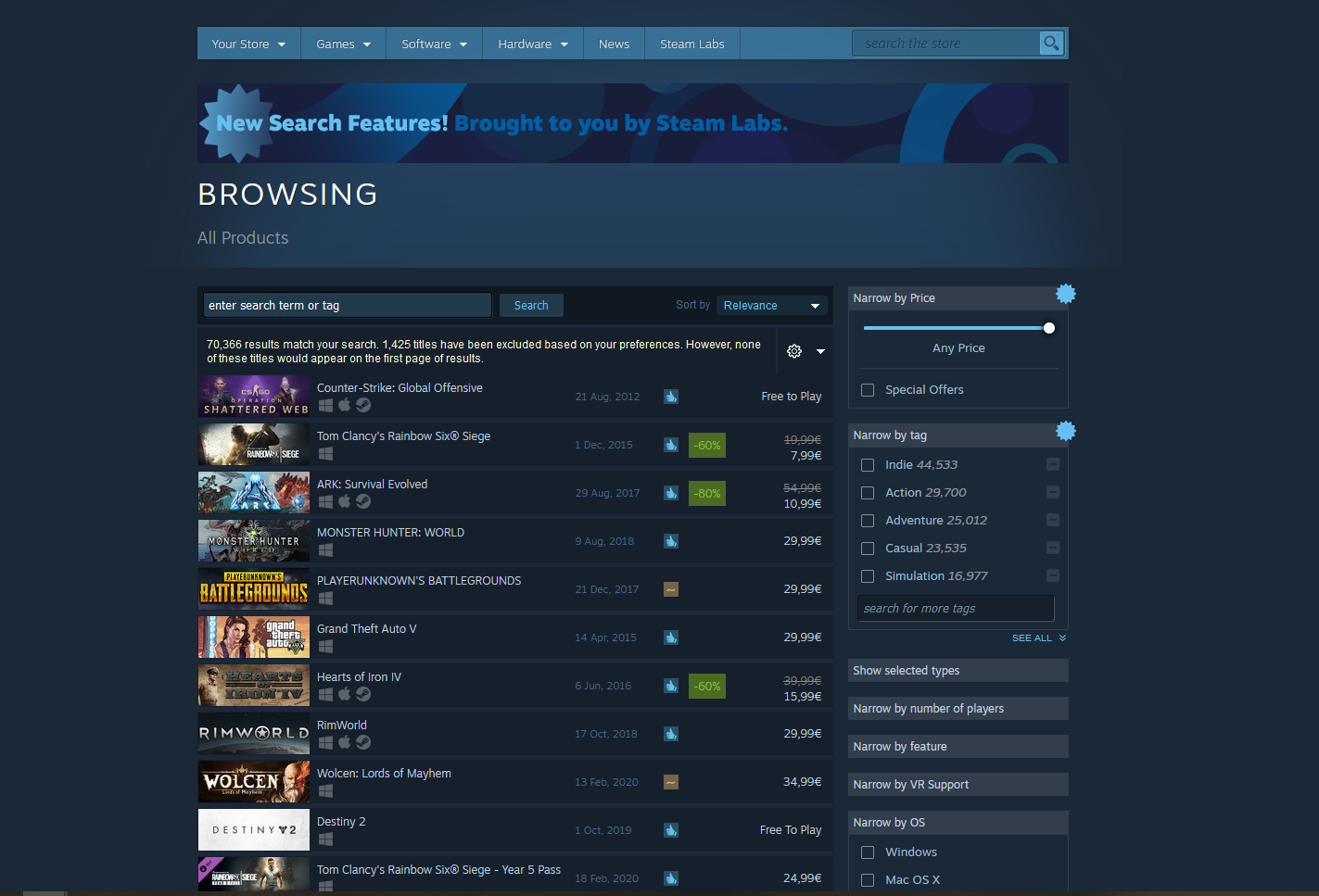The image size is (1319, 896).
Task: Open Wolcen: Lords of Mayhem title link
Action: (384, 774)
